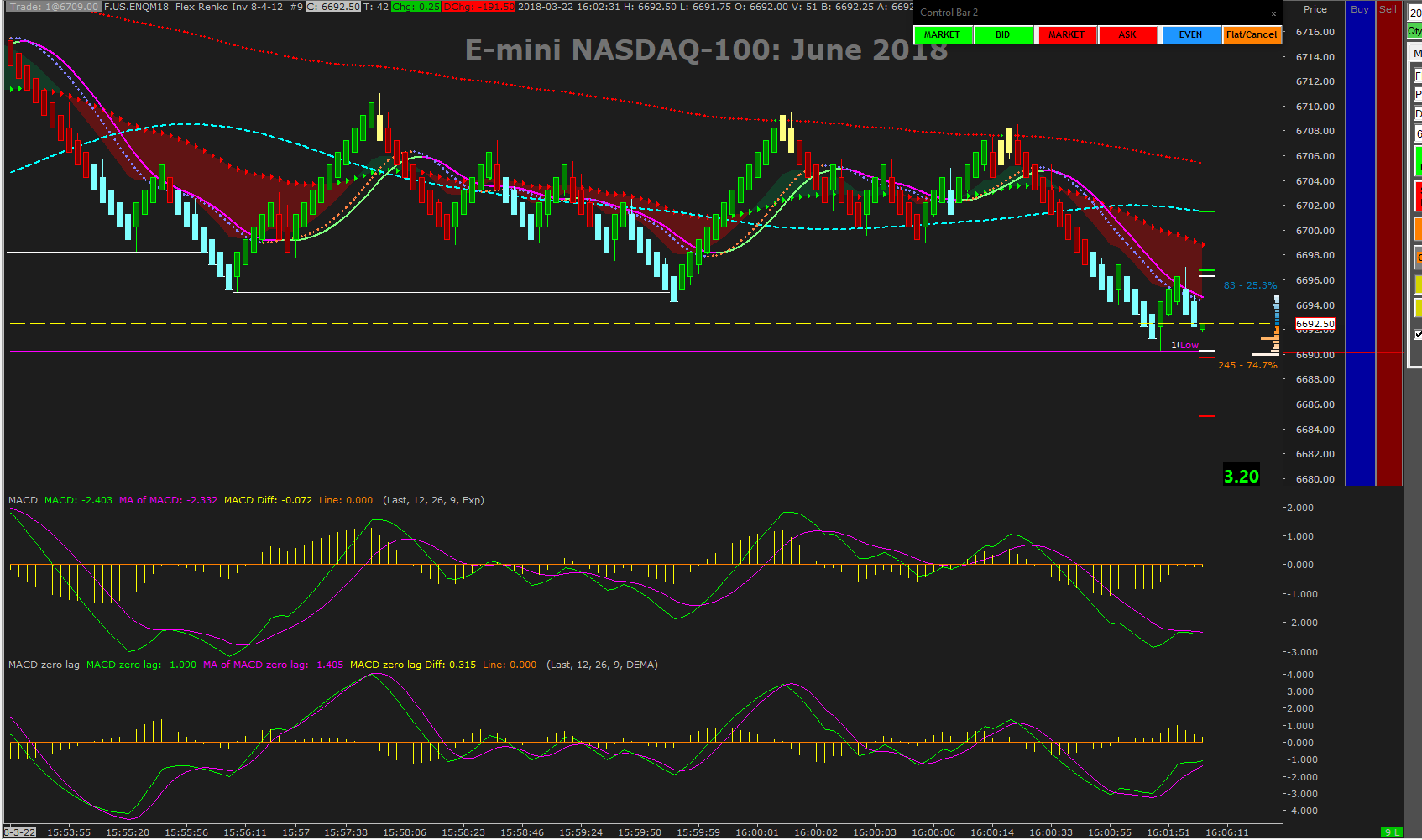Click the MACD Diff: -0.072 value

pyautogui.click(x=268, y=500)
